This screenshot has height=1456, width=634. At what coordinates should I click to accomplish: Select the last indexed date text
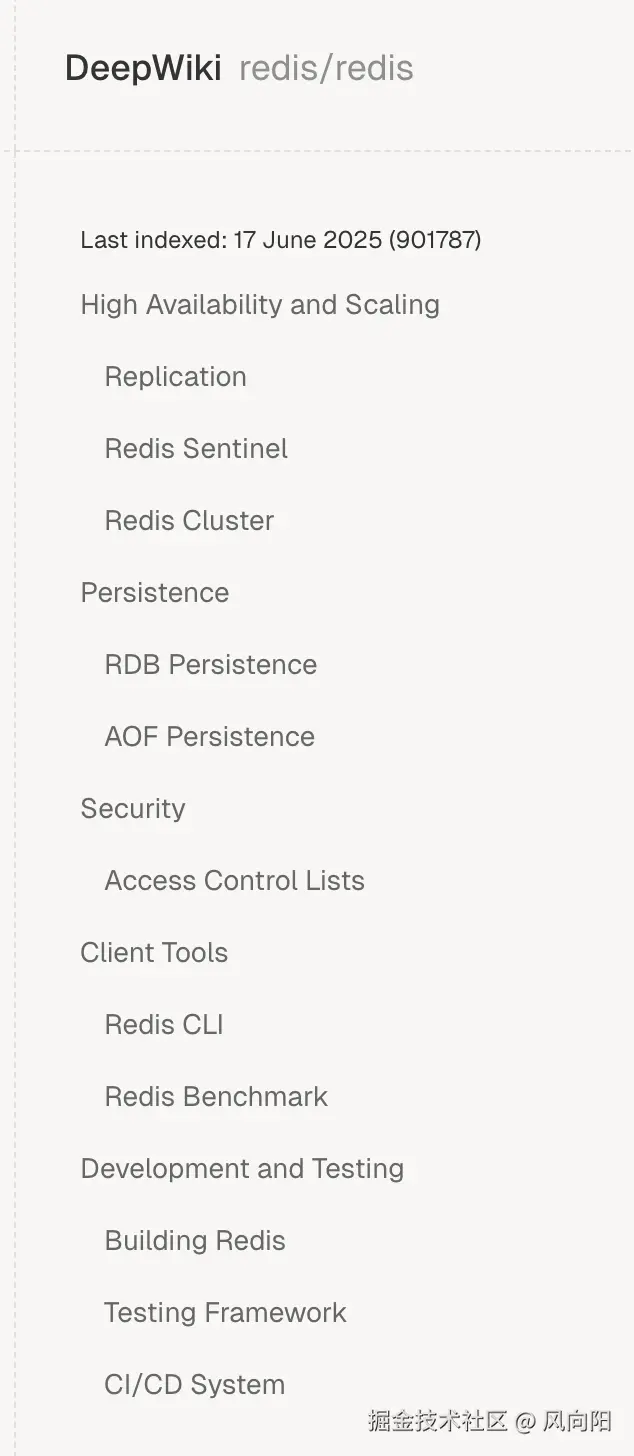point(280,240)
